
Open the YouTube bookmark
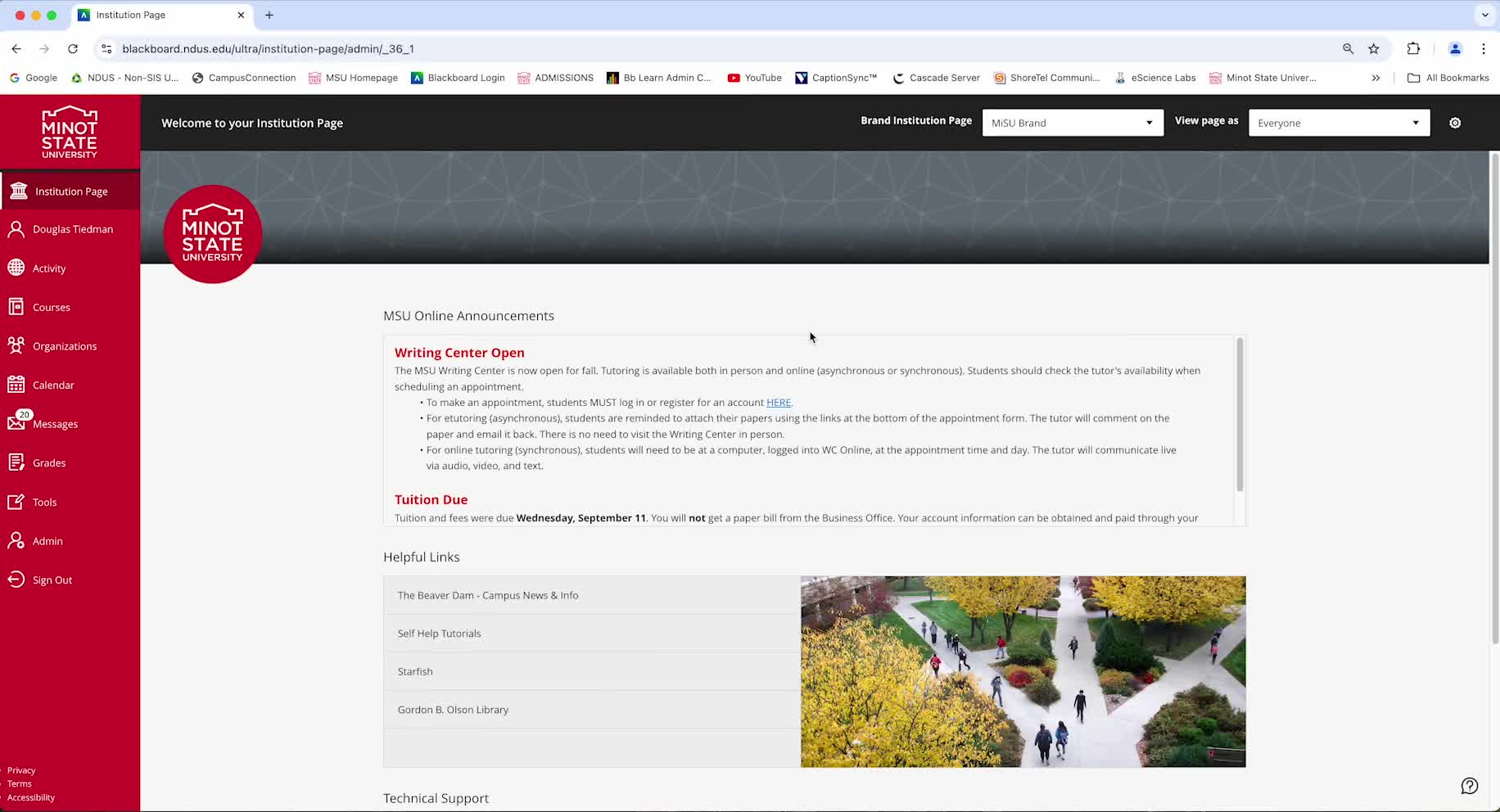tap(754, 78)
